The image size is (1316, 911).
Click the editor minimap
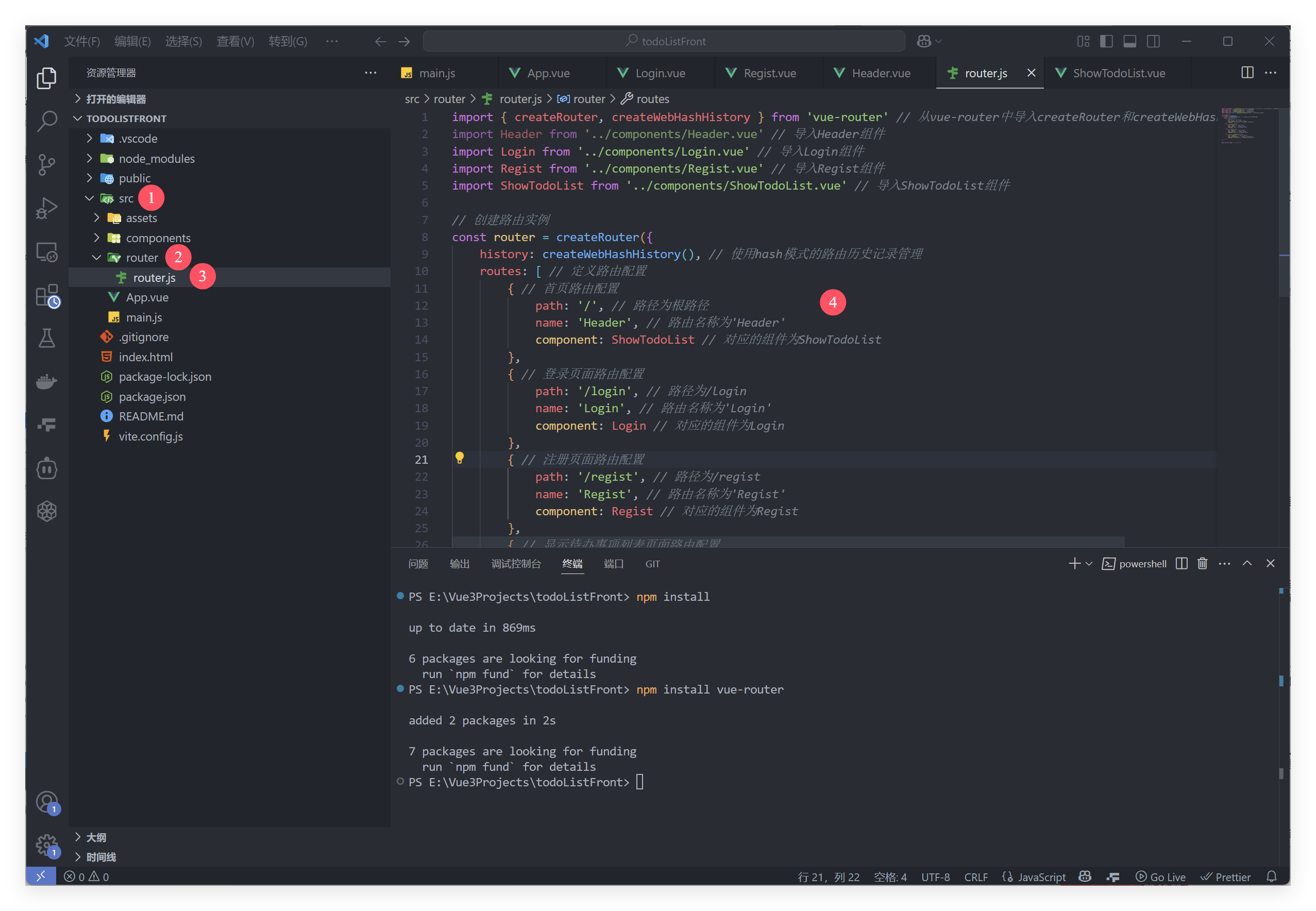tap(1247, 126)
